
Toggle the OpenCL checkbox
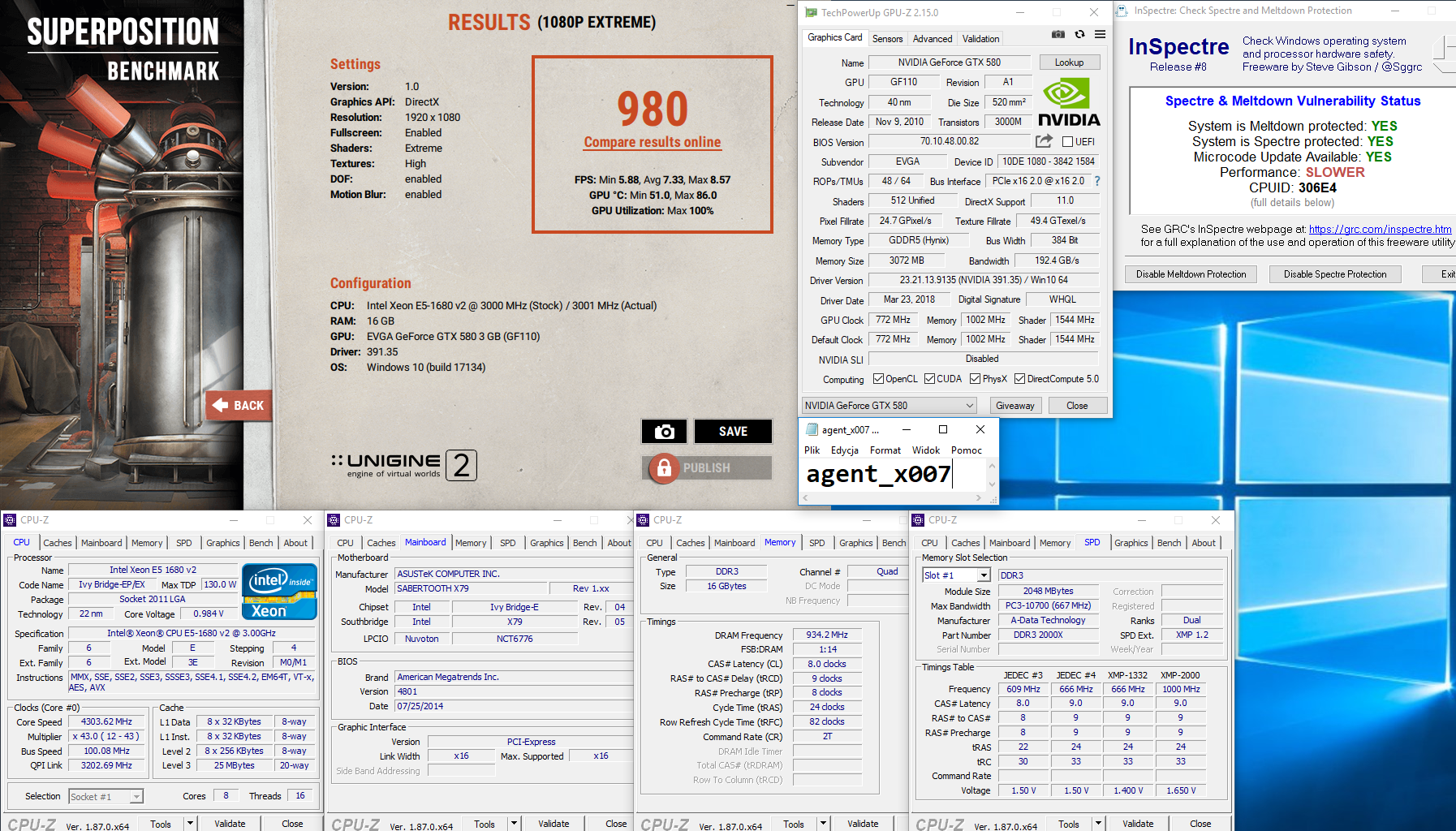pyautogui.click(x=878, y=379)
